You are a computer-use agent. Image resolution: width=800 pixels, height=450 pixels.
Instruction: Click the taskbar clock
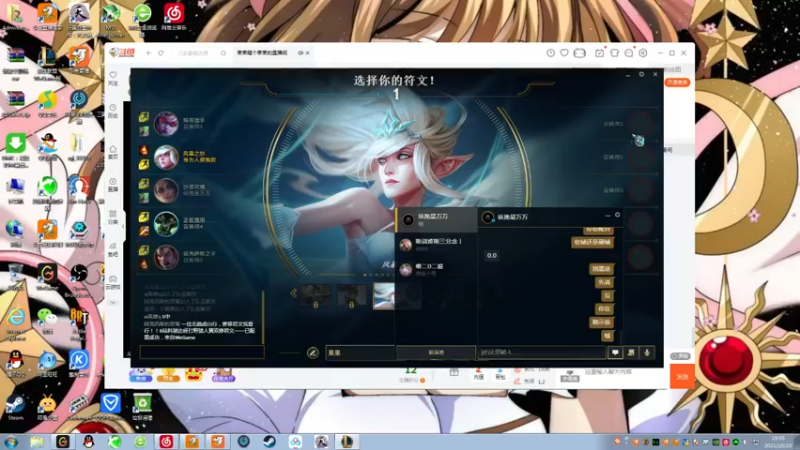[x=779, y=442]
